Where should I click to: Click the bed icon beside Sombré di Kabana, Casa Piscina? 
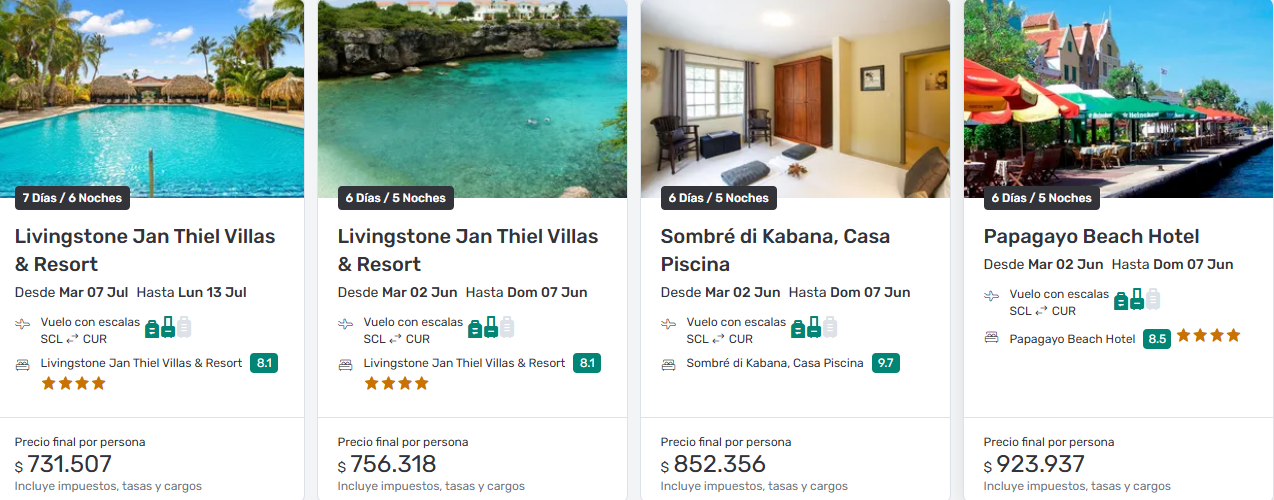click(x=668, y=364)
